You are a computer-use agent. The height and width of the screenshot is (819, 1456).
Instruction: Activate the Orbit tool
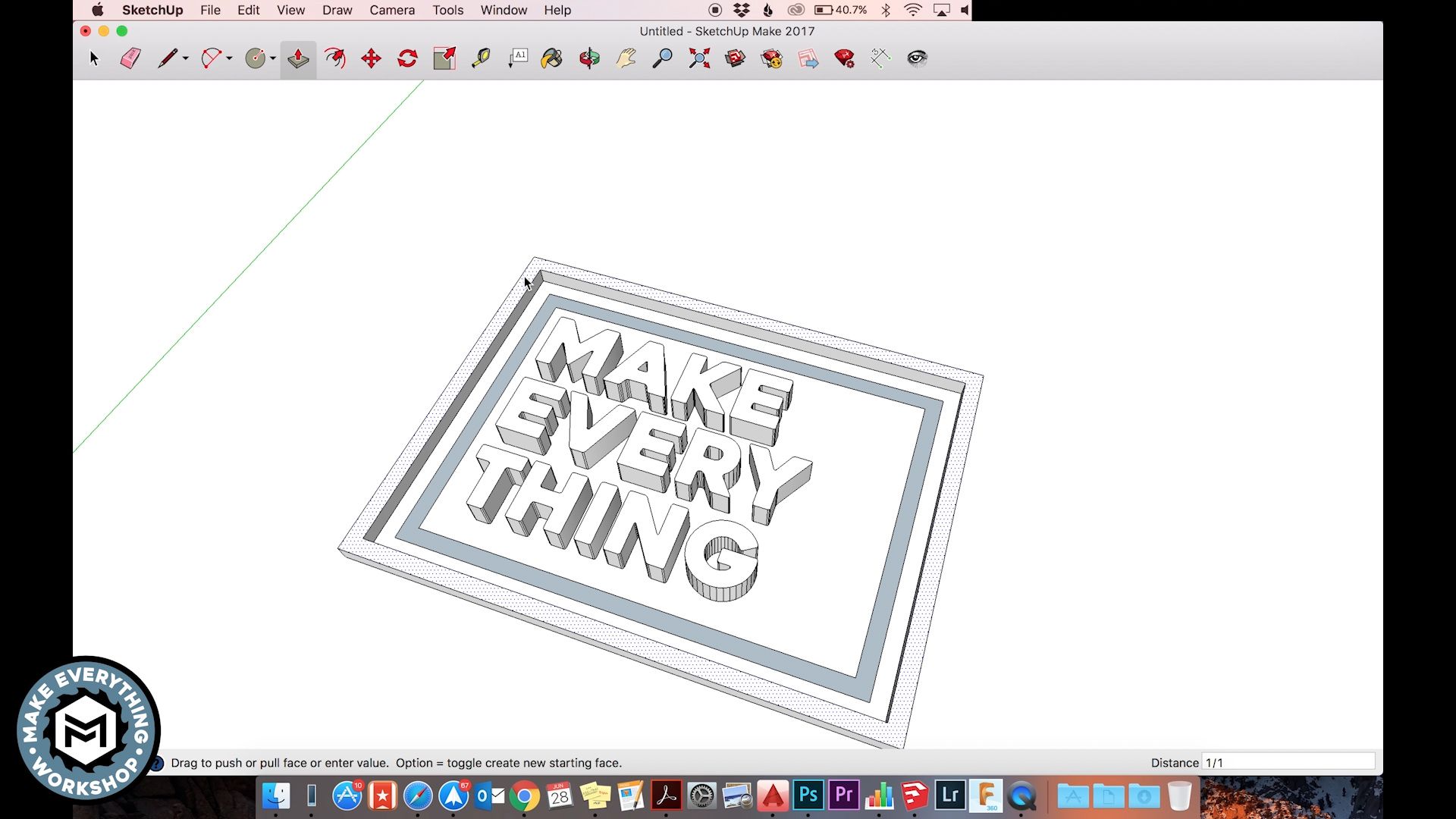tap(589, 58)
